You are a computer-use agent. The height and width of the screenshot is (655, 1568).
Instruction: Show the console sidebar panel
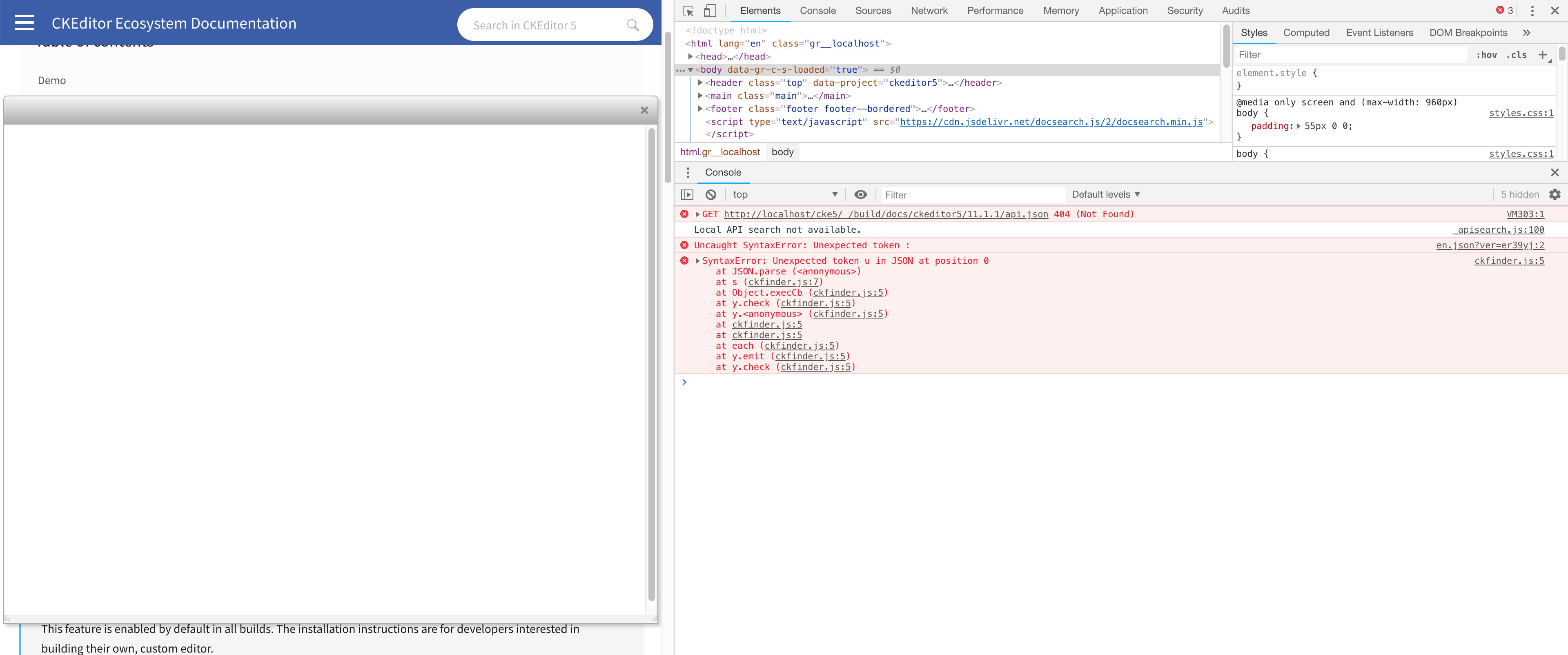[687, 194]
